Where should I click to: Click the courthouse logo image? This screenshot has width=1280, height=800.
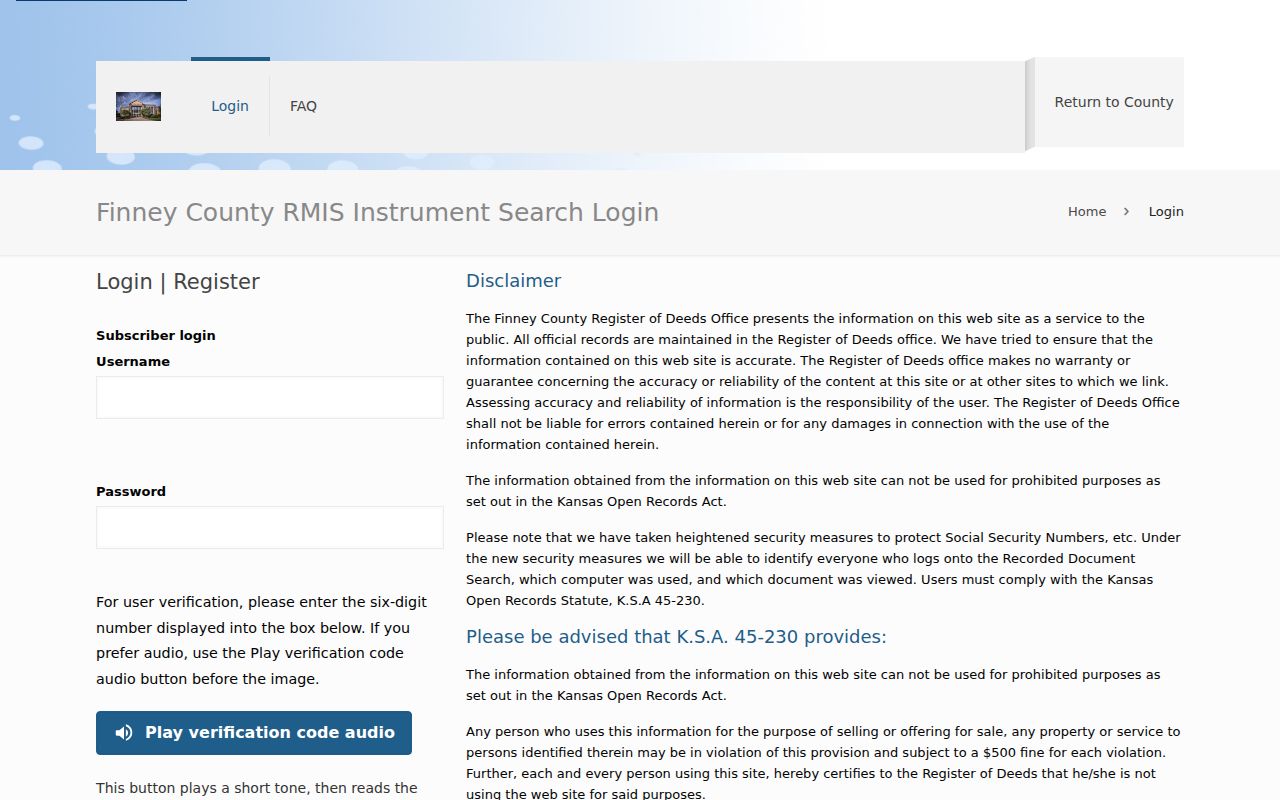pyautogui.click(x=138, y=106)
